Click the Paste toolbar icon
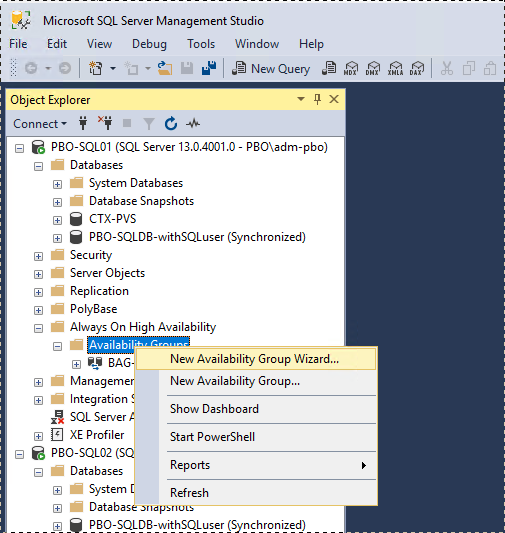 [490, 68]
